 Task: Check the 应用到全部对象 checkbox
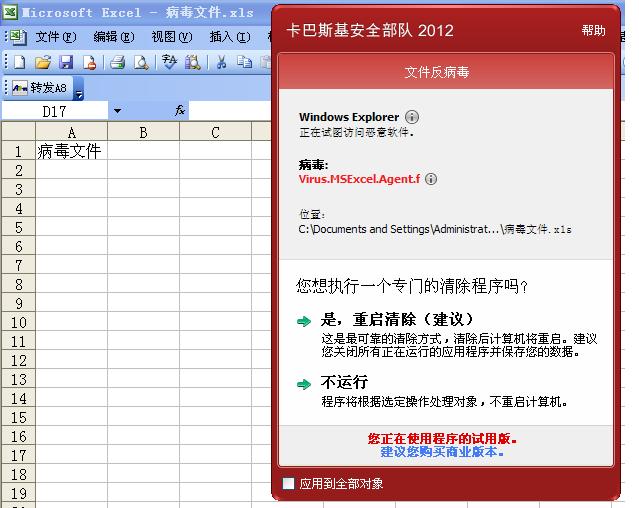pyautogui.click(x=289, y=484)
